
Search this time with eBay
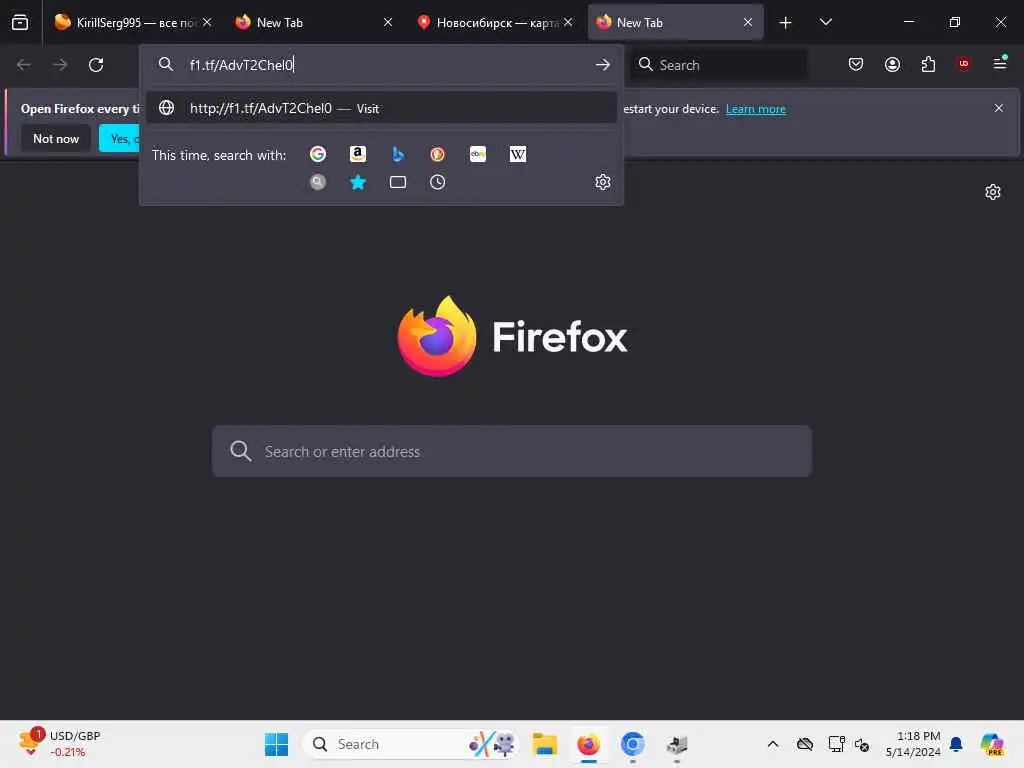coord(478,154)
